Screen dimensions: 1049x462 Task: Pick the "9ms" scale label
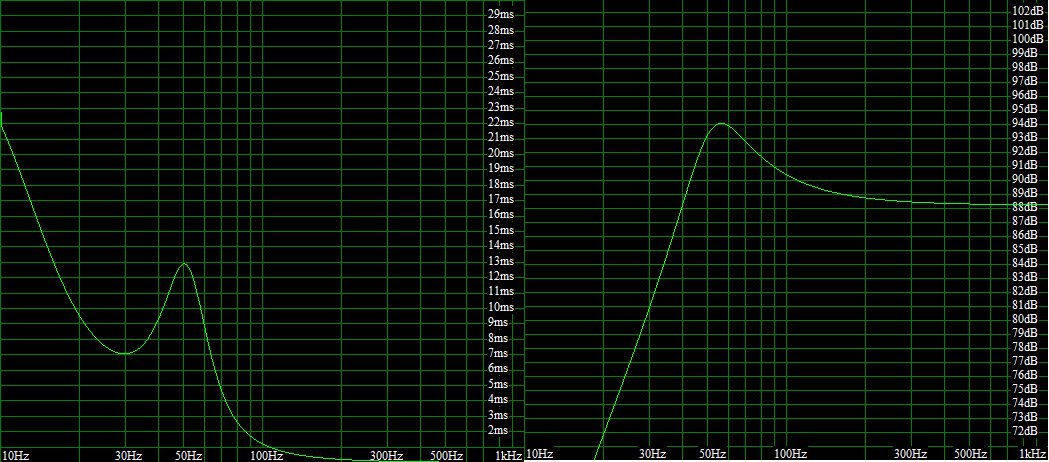[x=498, y=322]
